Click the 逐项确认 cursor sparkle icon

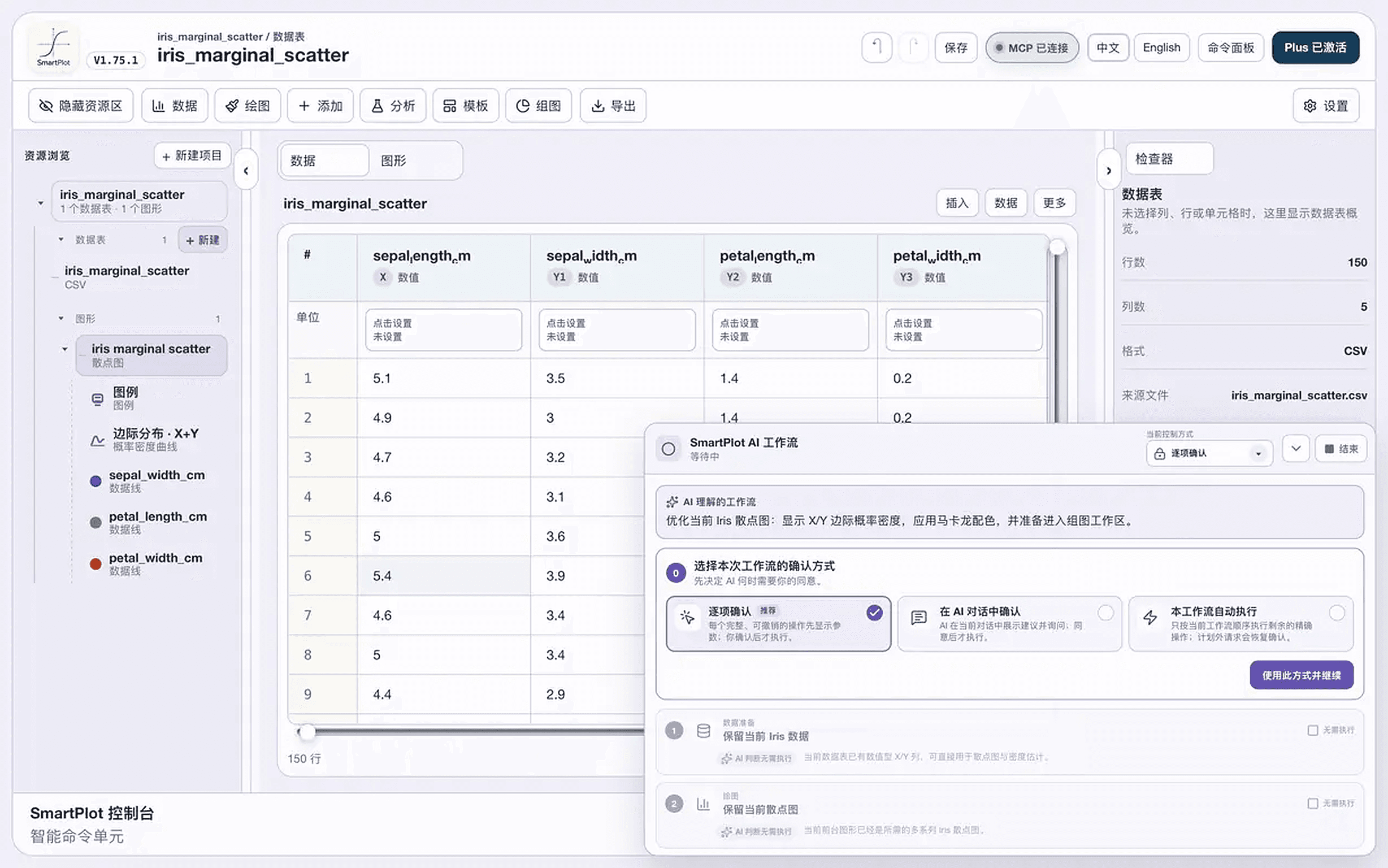[x=687, y=618]
